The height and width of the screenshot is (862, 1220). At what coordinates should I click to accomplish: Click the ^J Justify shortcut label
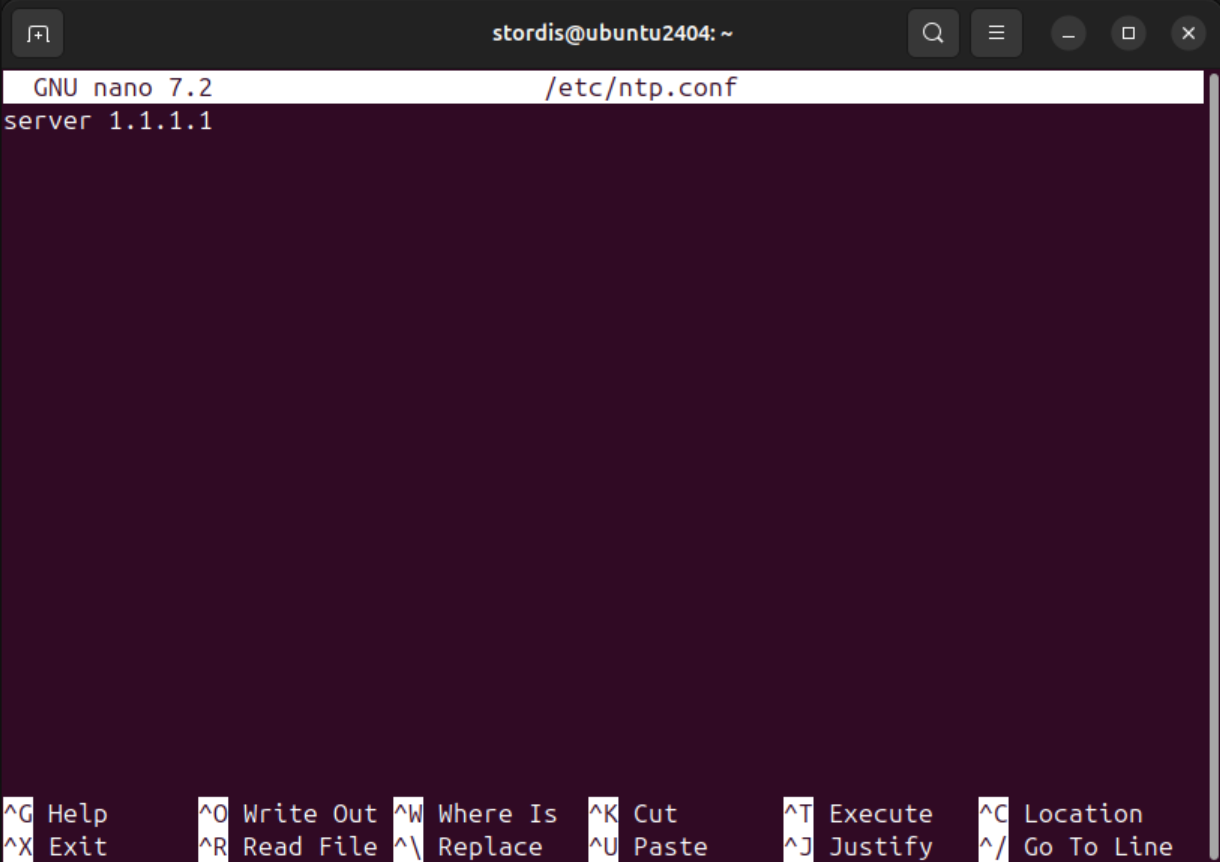coord(859,847)
